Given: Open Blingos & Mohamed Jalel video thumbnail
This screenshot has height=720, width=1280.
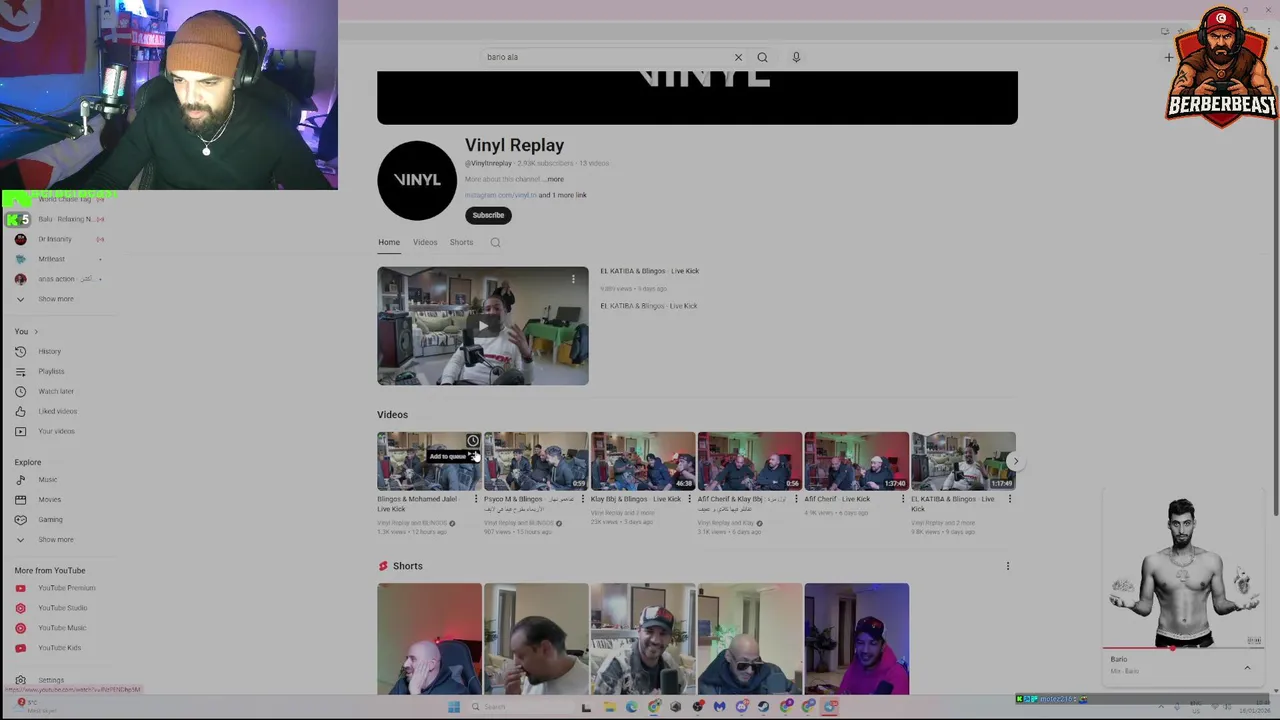Looking at the screenshot, I should 429,461.
